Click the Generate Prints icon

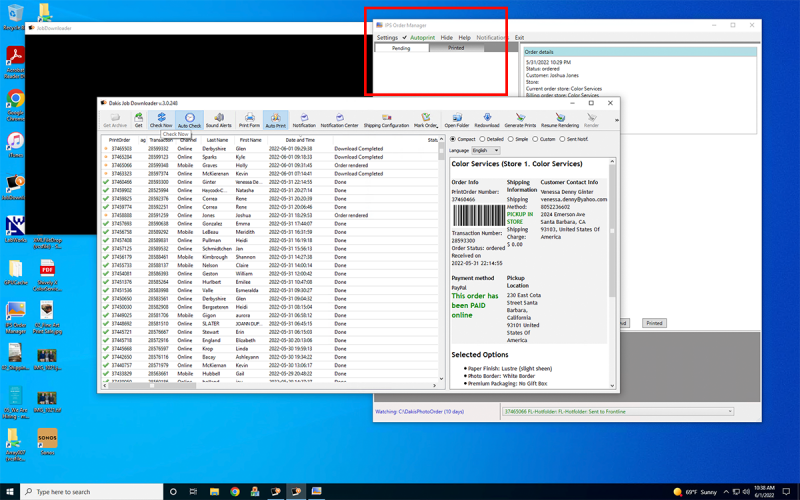point(520,120)
